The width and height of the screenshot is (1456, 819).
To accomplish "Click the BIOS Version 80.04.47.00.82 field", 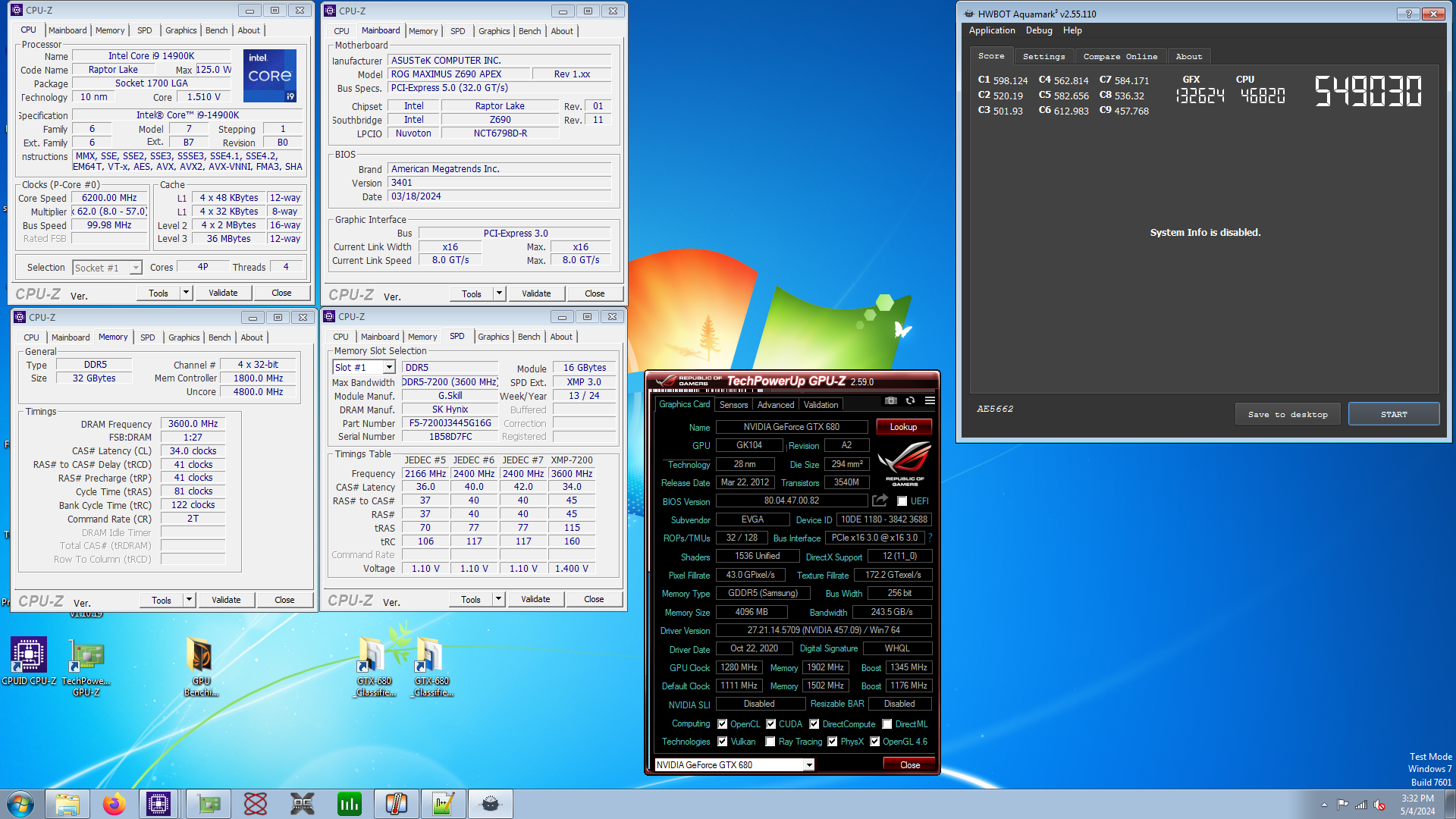I will point(792,500).
